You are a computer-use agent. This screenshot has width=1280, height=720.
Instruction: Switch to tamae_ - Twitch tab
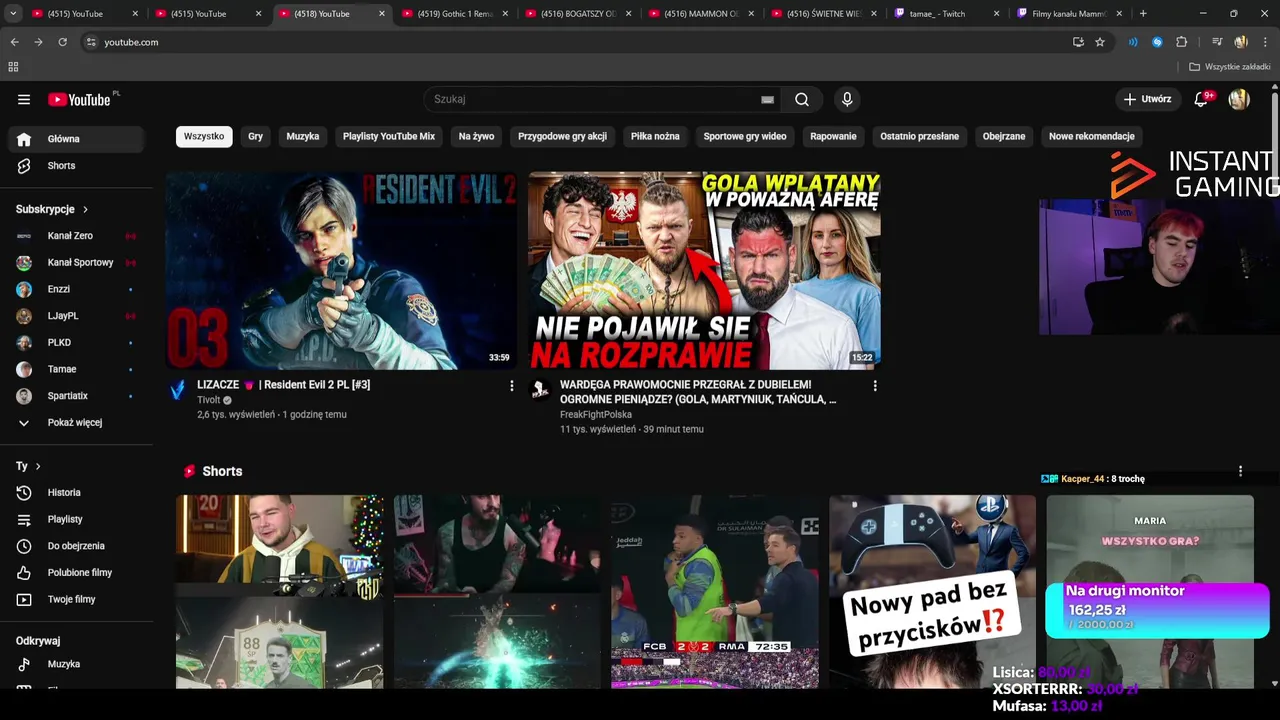pos(946,14)
